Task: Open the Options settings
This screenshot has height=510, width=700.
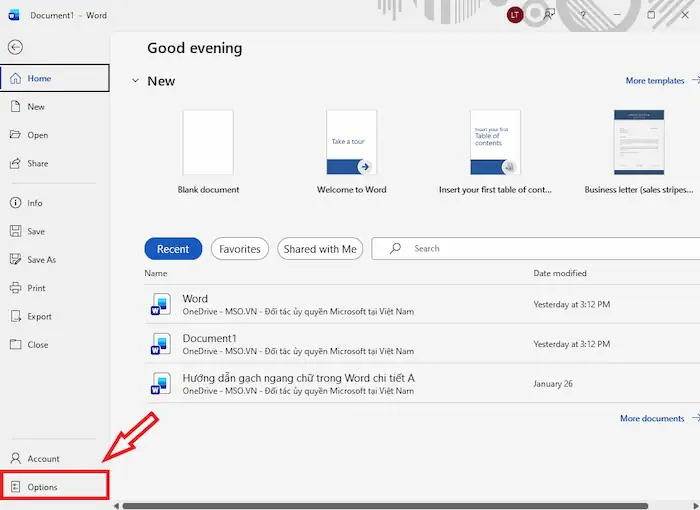Action: [x=42, y=487]
